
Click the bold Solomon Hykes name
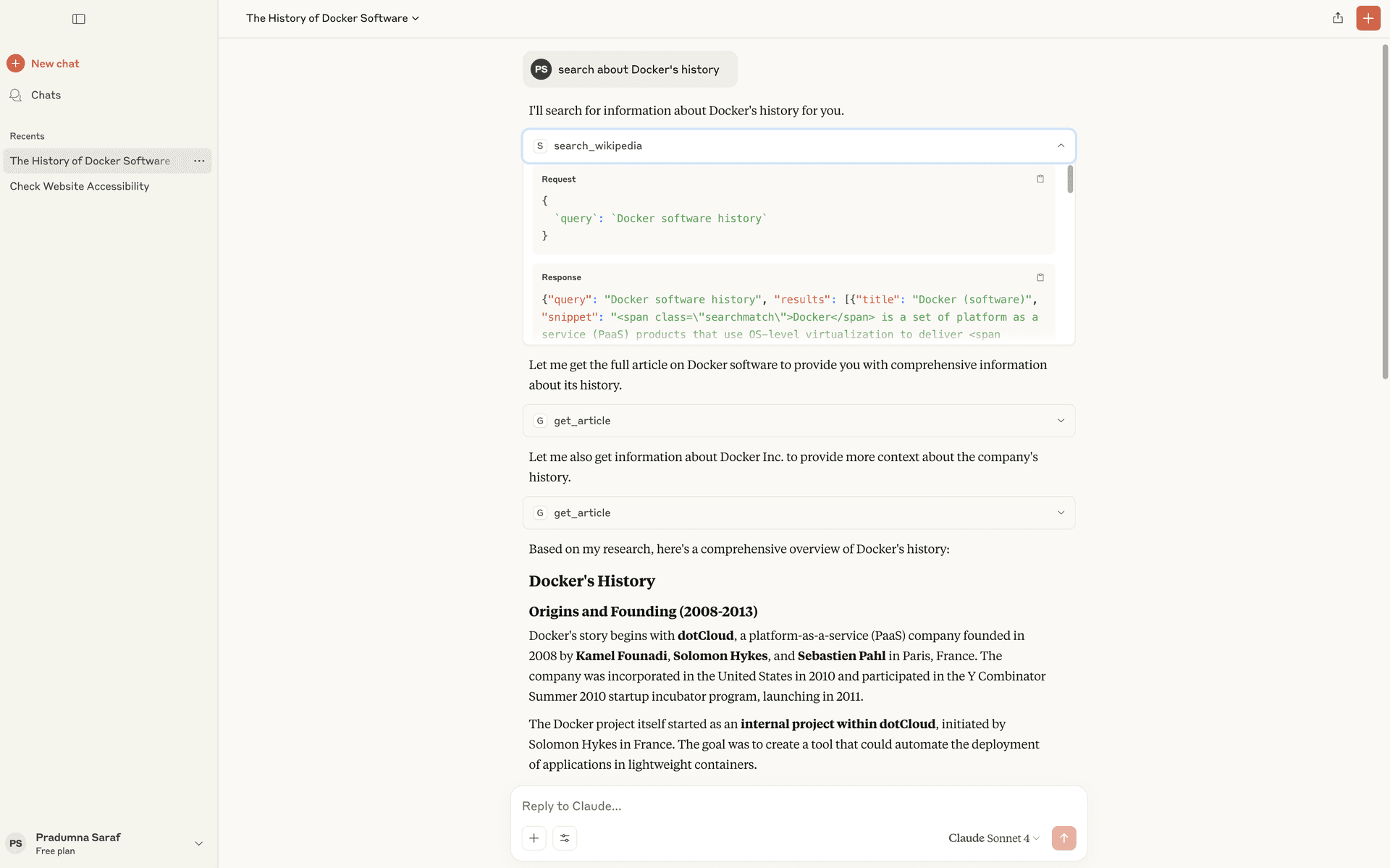720,655
